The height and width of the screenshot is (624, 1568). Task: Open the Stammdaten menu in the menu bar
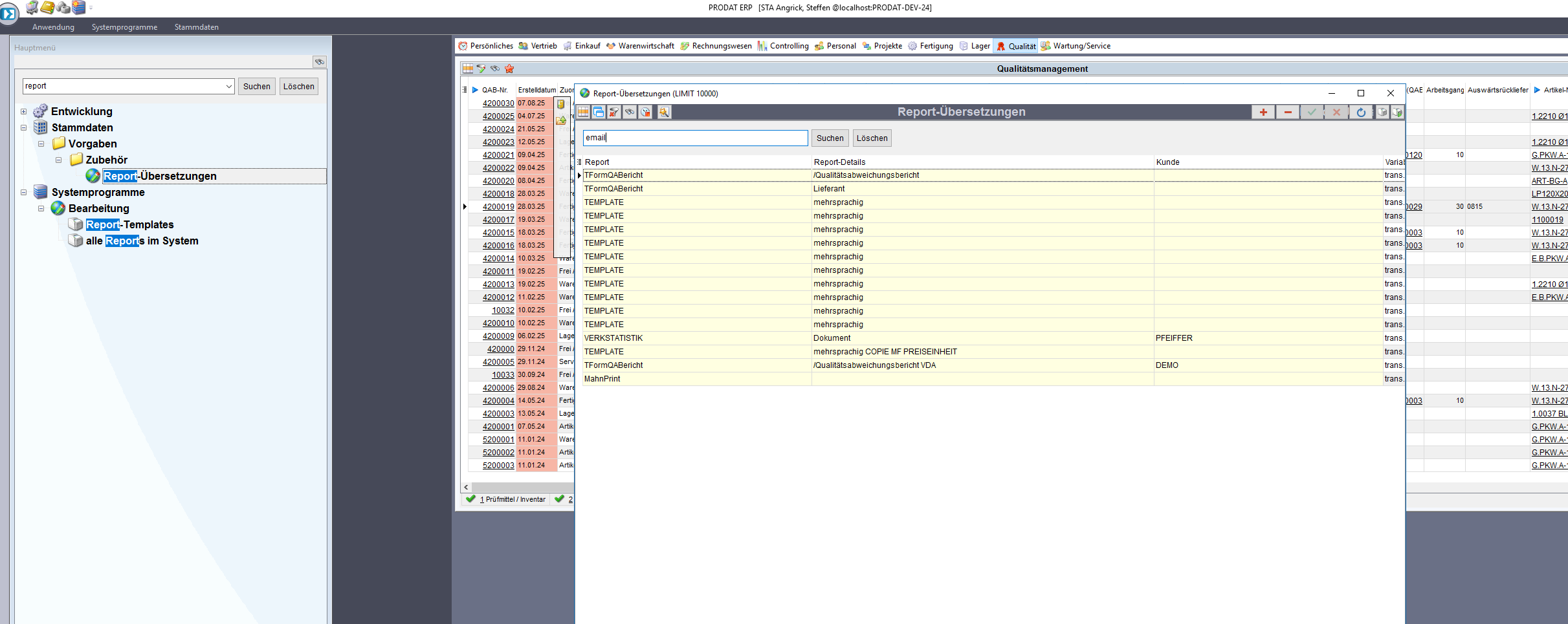196,27
